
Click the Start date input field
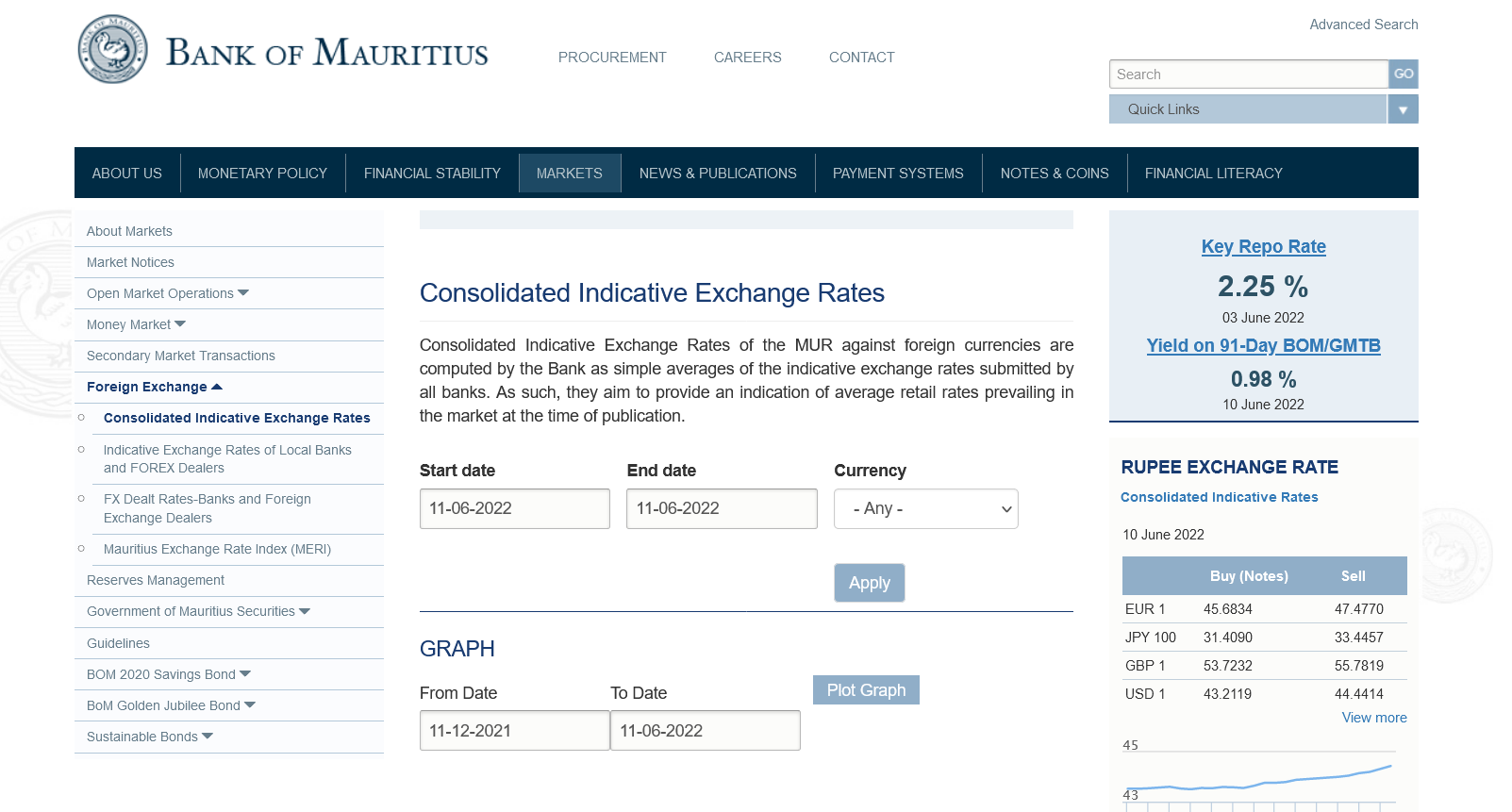click(x=514, y=509)
